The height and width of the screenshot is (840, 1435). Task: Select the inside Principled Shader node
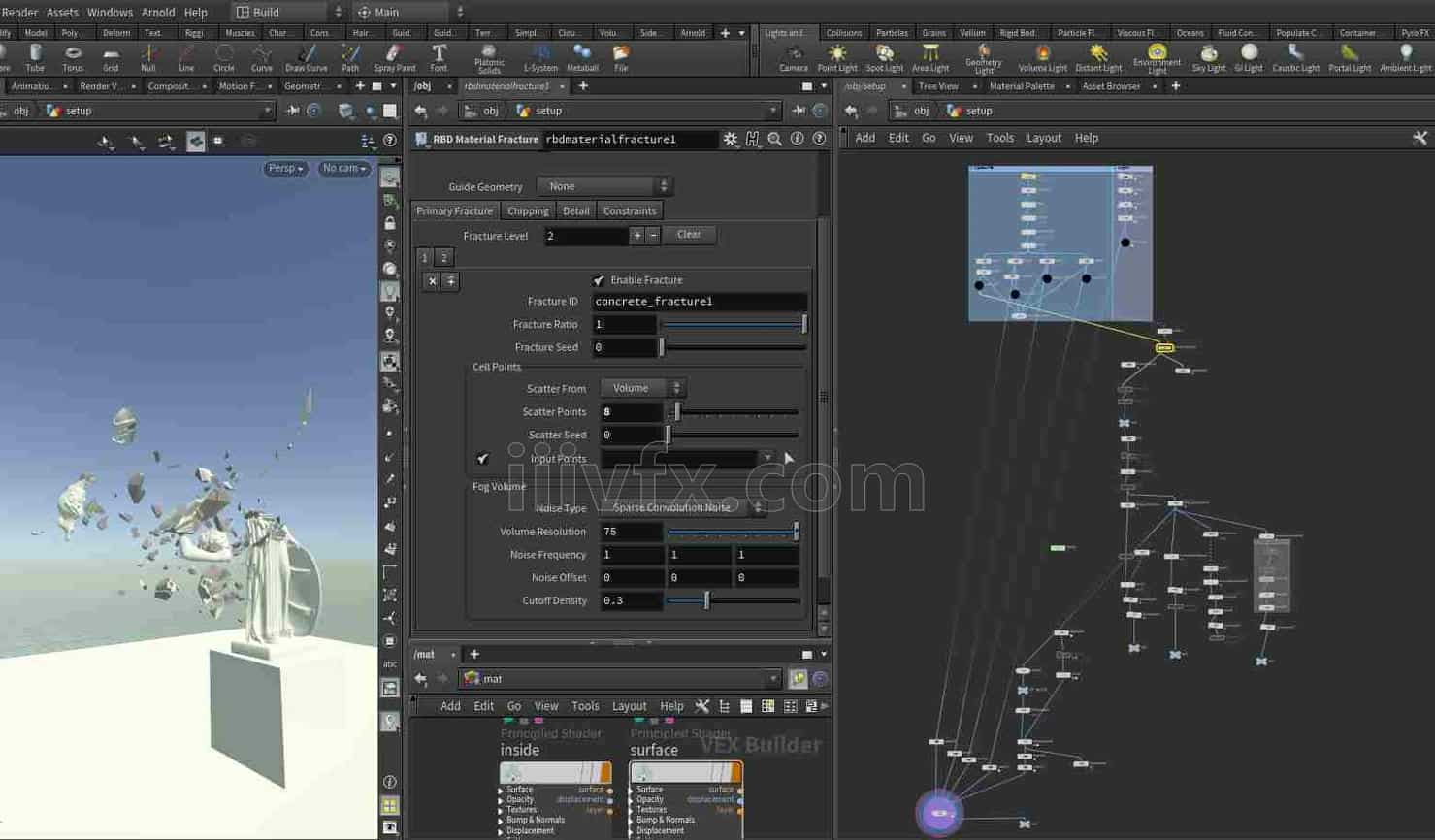[555, 773]
